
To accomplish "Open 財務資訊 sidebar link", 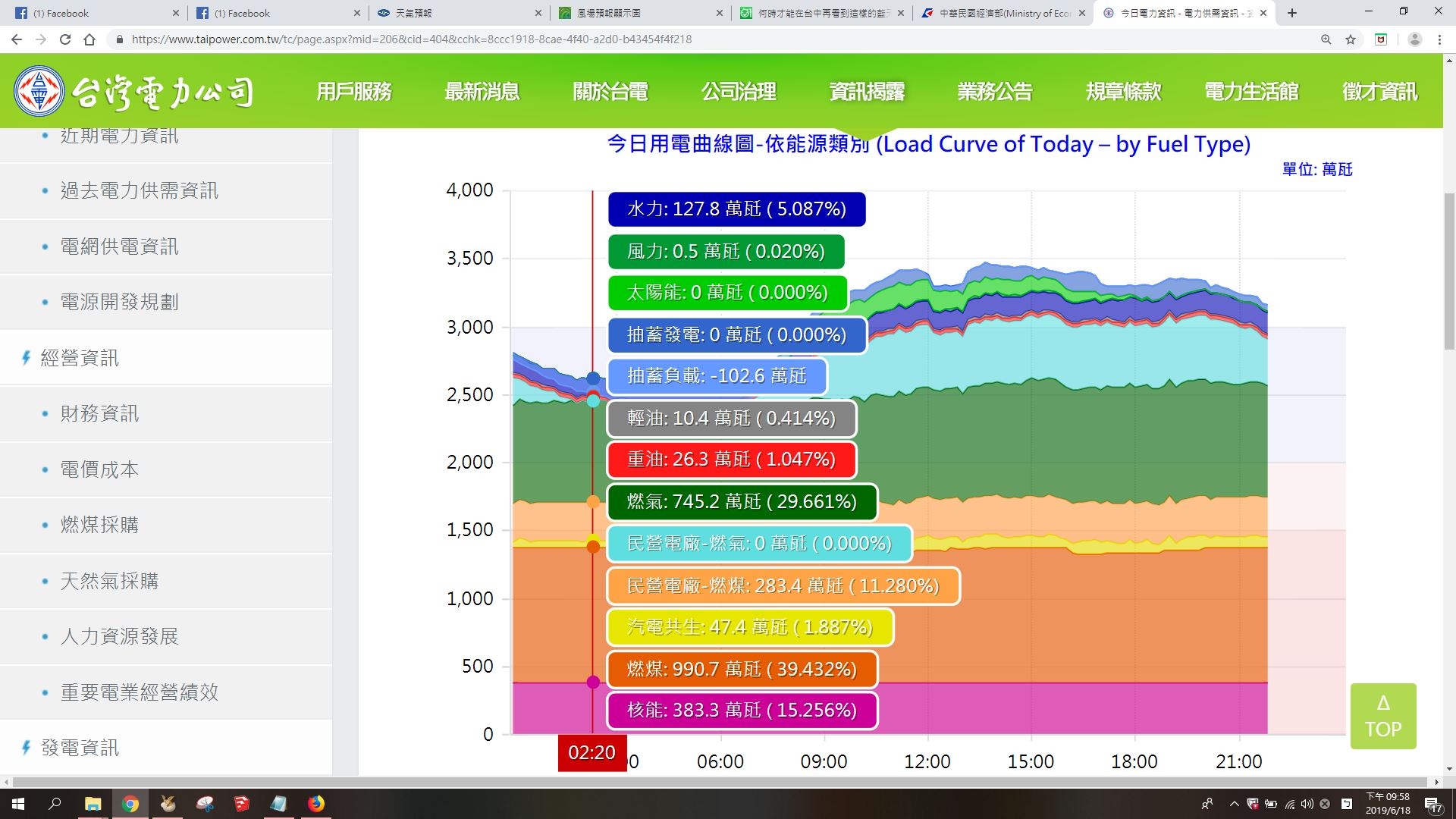I will click(100, 413).
